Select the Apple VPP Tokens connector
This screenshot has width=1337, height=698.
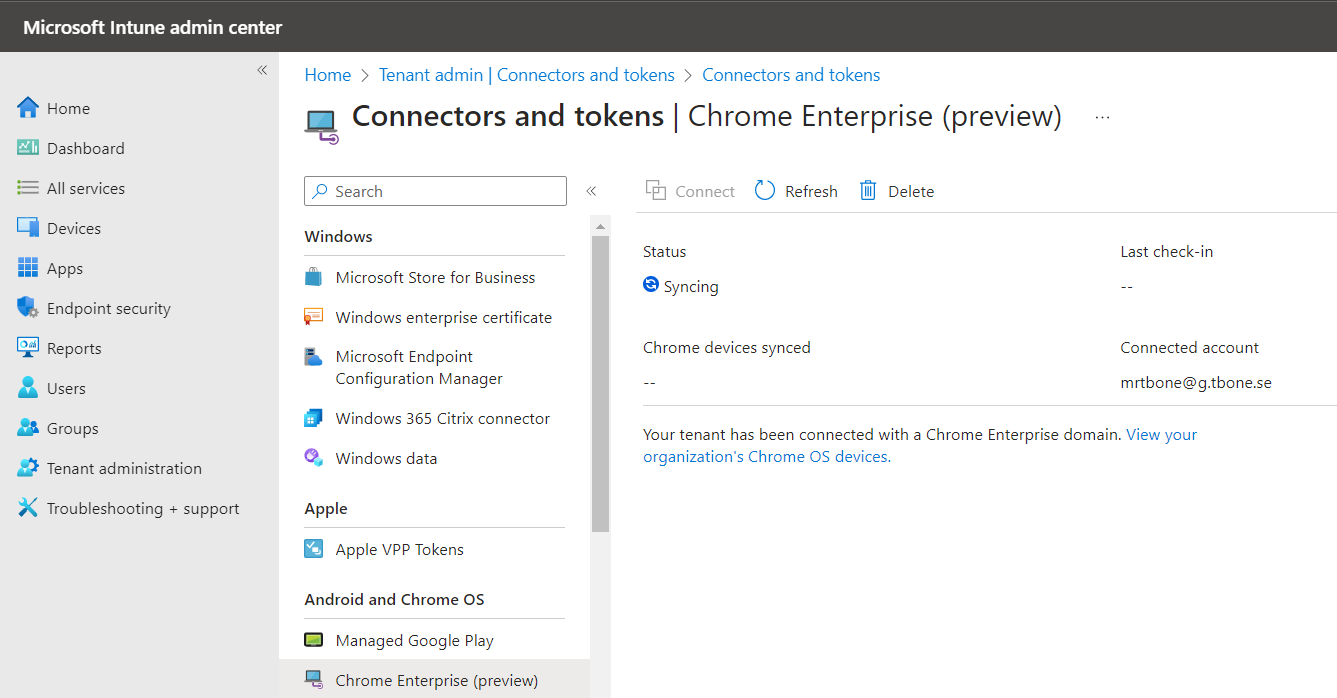tap(399, 549)
